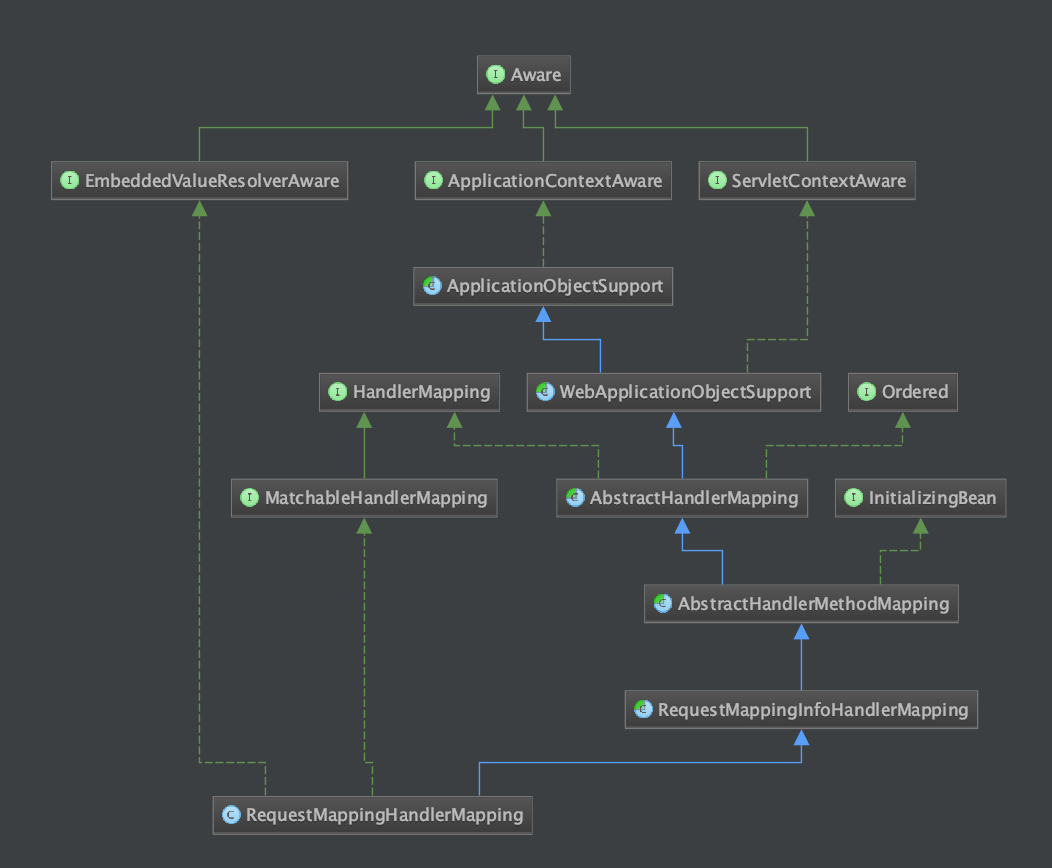Select the AbstractHandlerMethodMapping node label
1052x868 pixels.
click(813, 604)
